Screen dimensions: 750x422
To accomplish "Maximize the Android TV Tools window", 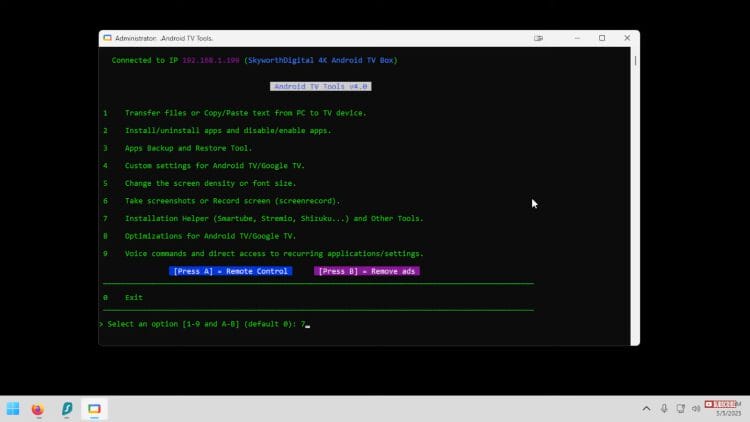I will (x=602, y=38).
